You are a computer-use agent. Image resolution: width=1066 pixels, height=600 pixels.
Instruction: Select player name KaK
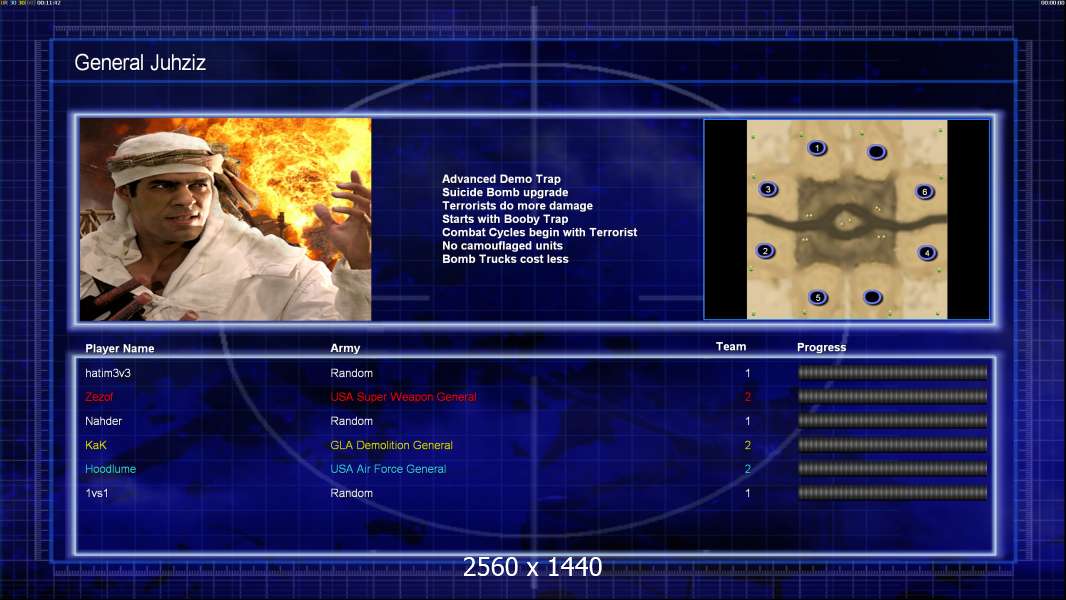96,445
